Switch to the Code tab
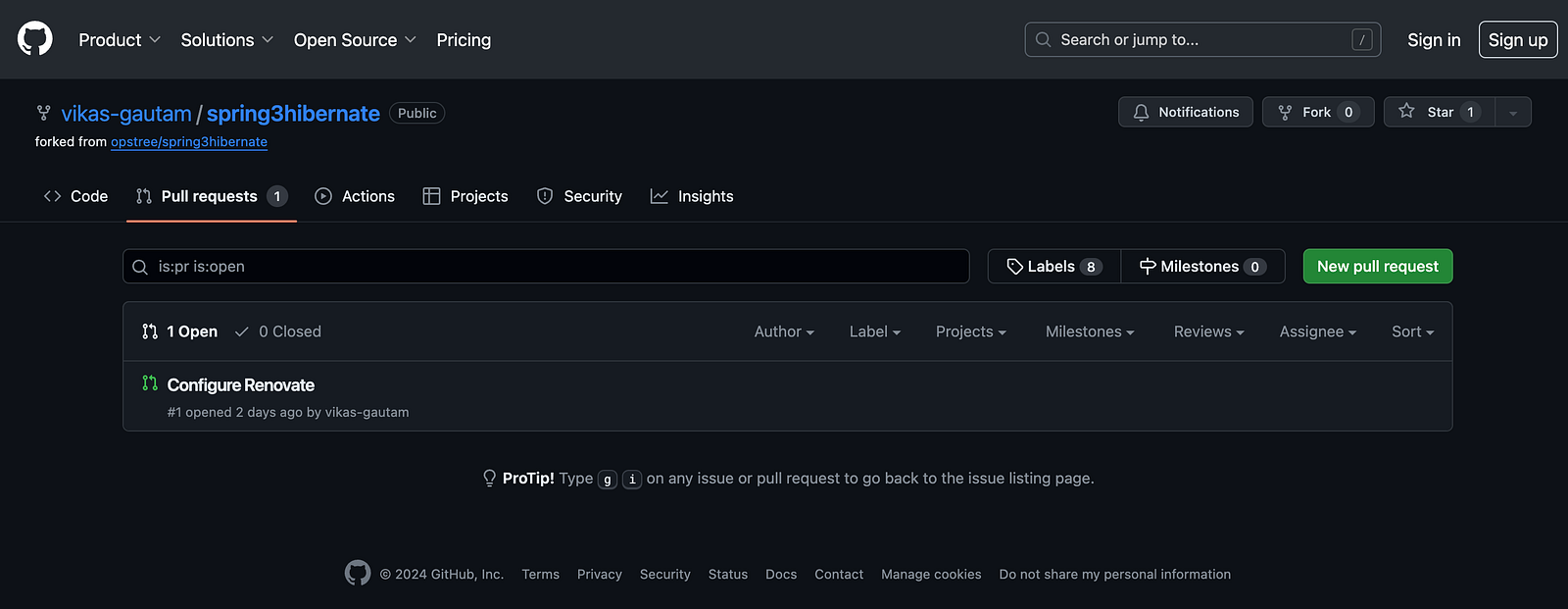 (x=75, y=196)
